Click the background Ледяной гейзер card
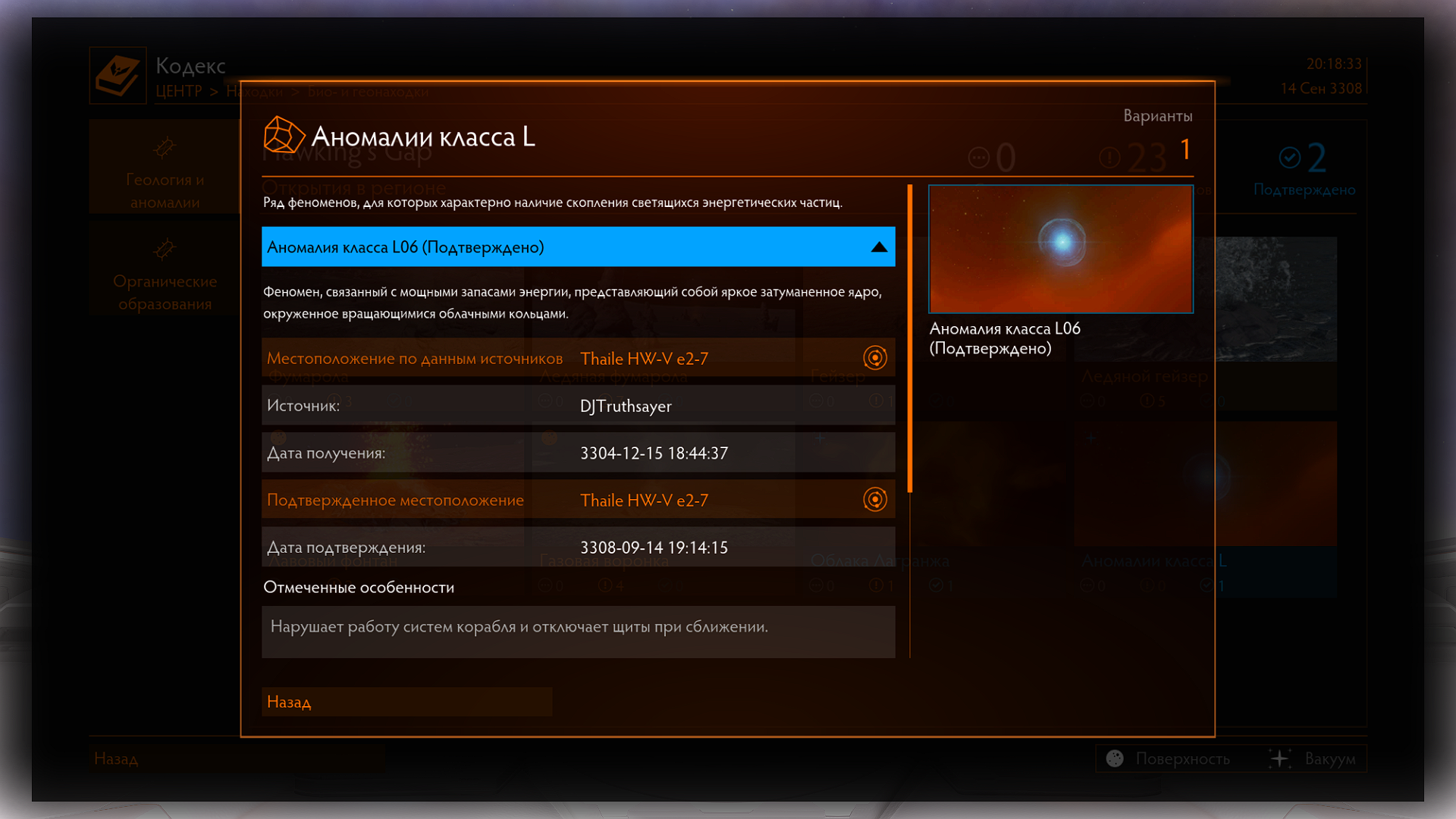Screen dimensions: 1456x819 [x=1205, y=324]
